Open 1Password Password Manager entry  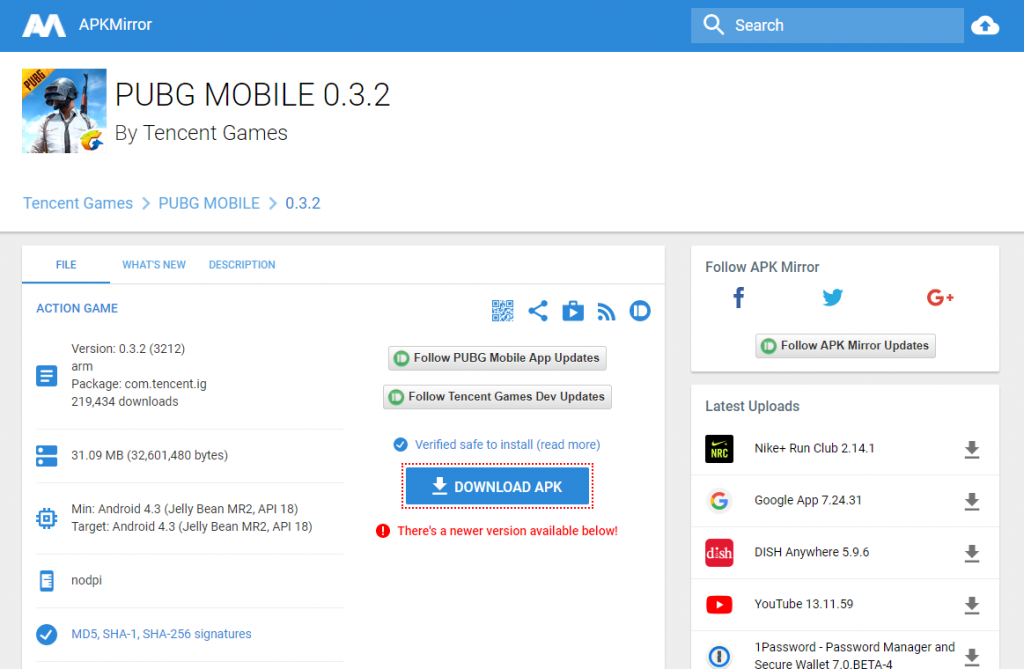point(855,655)
